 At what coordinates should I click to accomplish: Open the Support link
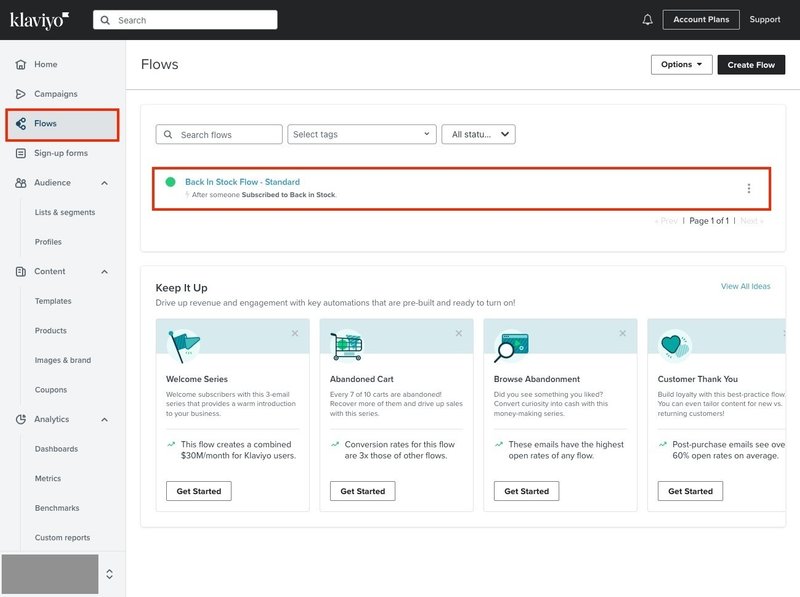(765, 19)
